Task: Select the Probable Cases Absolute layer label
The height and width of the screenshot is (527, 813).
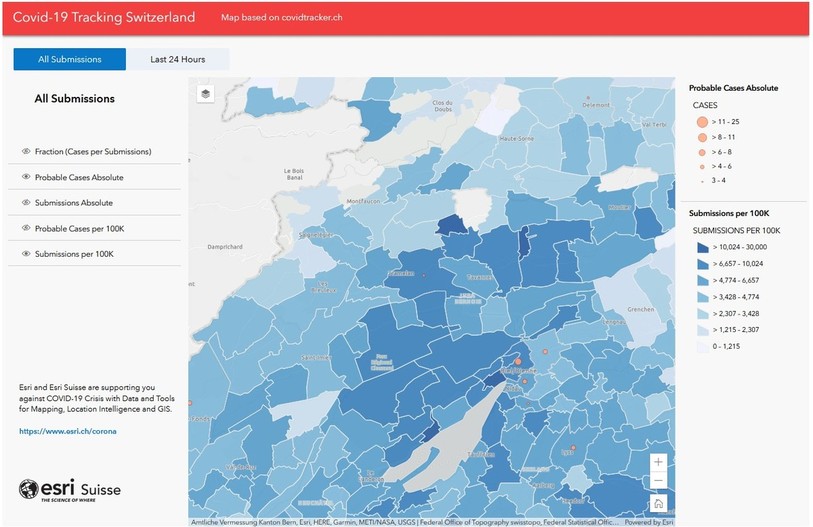Action: click(x=79, y=177)
